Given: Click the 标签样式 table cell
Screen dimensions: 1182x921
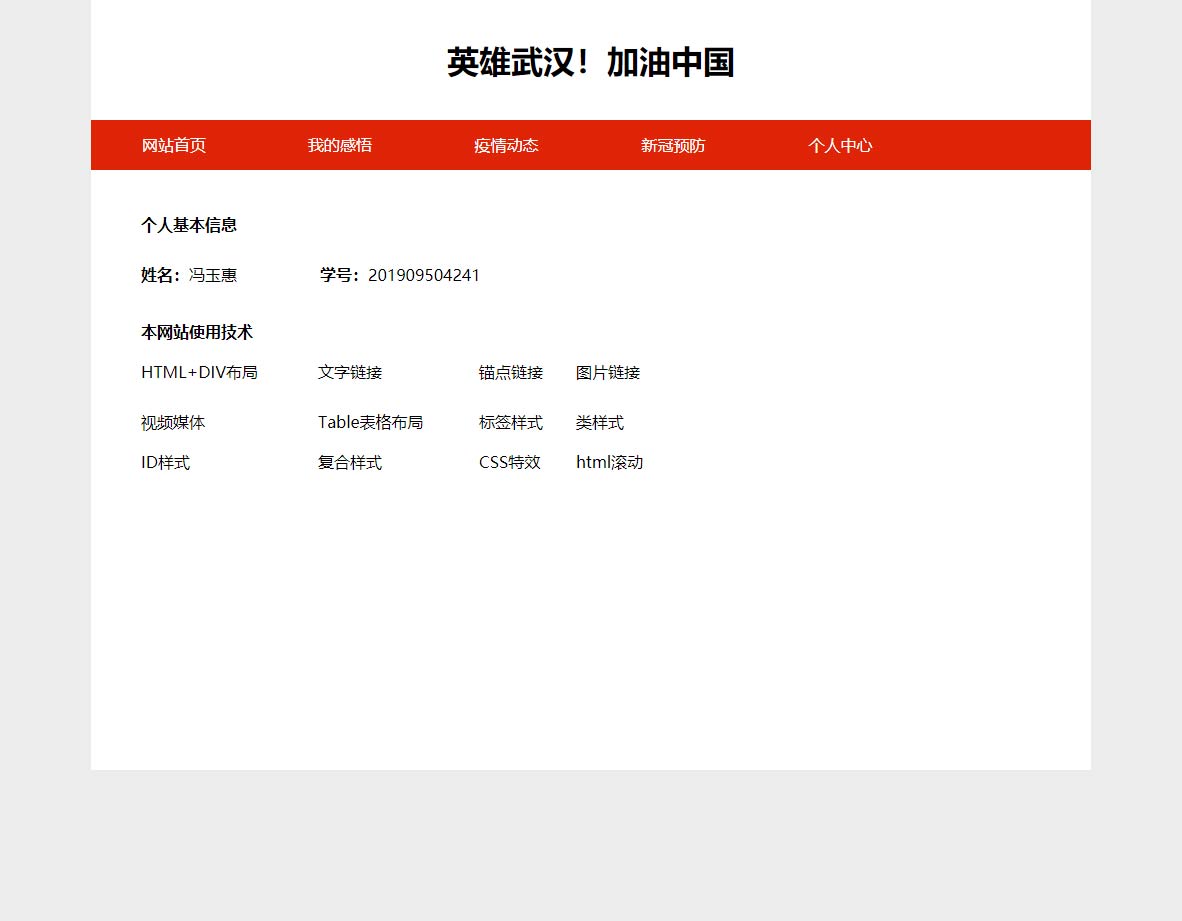Looking at the screenshot, I should 511,423.
